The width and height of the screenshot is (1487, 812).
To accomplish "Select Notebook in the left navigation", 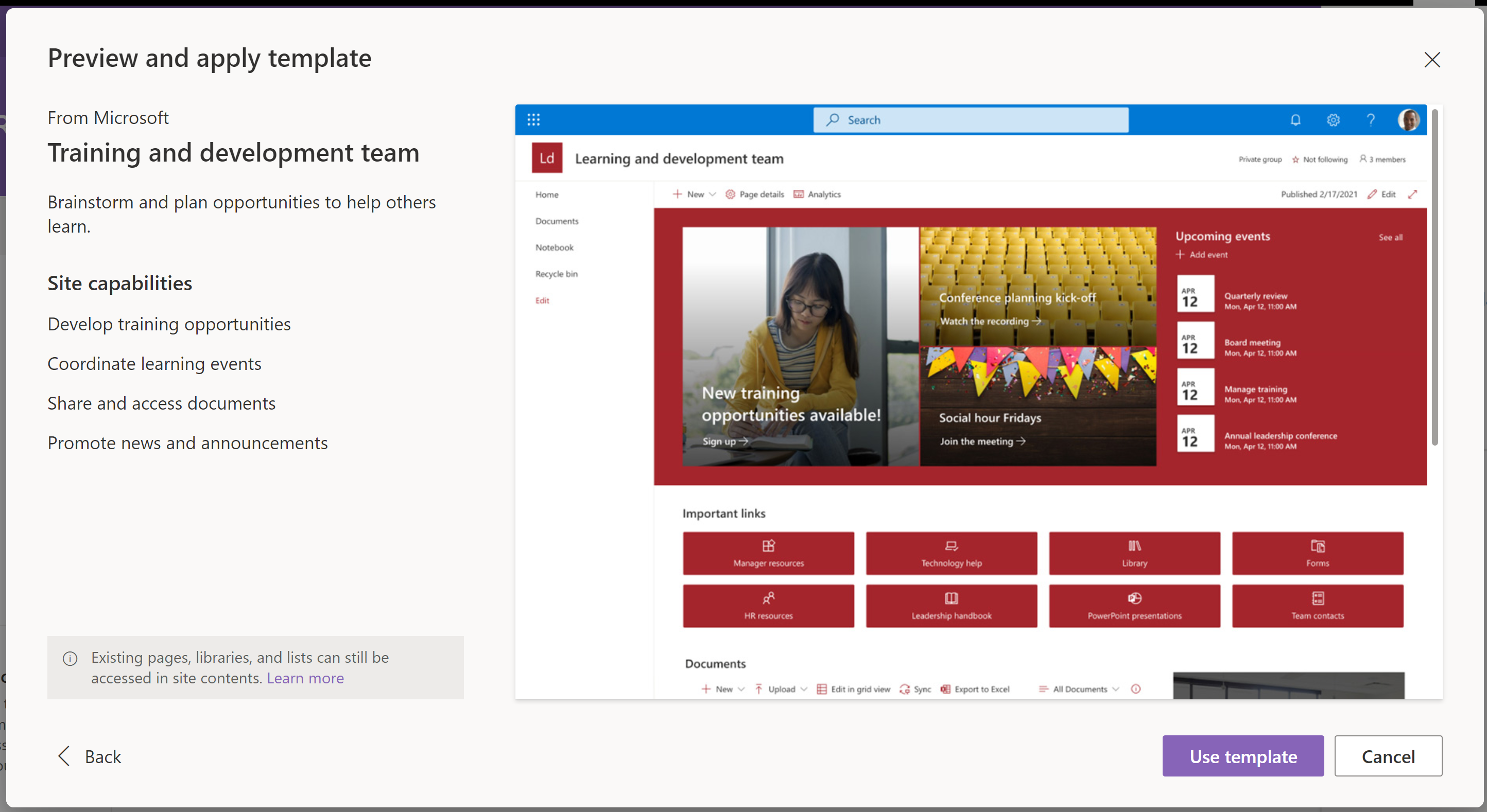I will tap(554, 248).
